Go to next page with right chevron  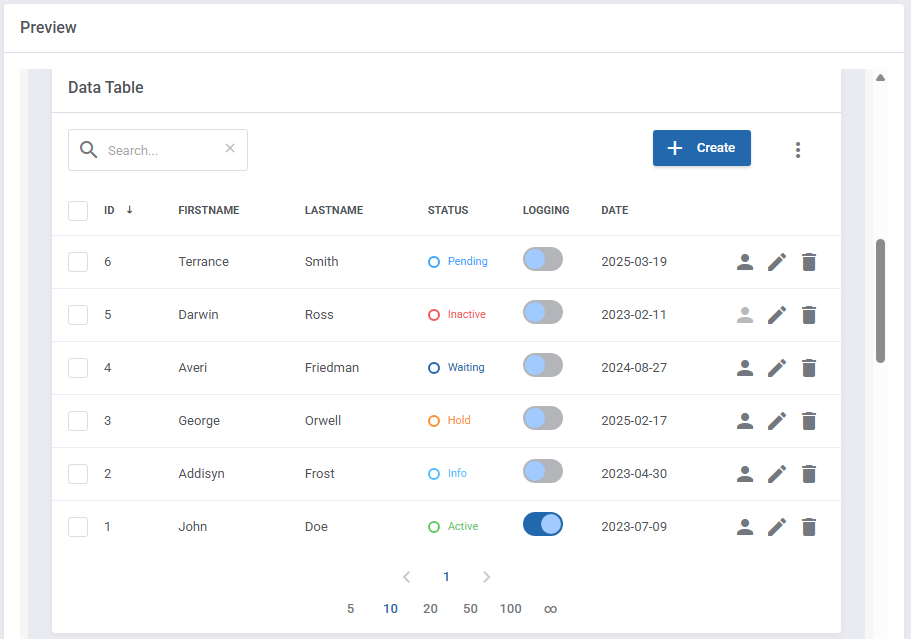tap(487, 577)
